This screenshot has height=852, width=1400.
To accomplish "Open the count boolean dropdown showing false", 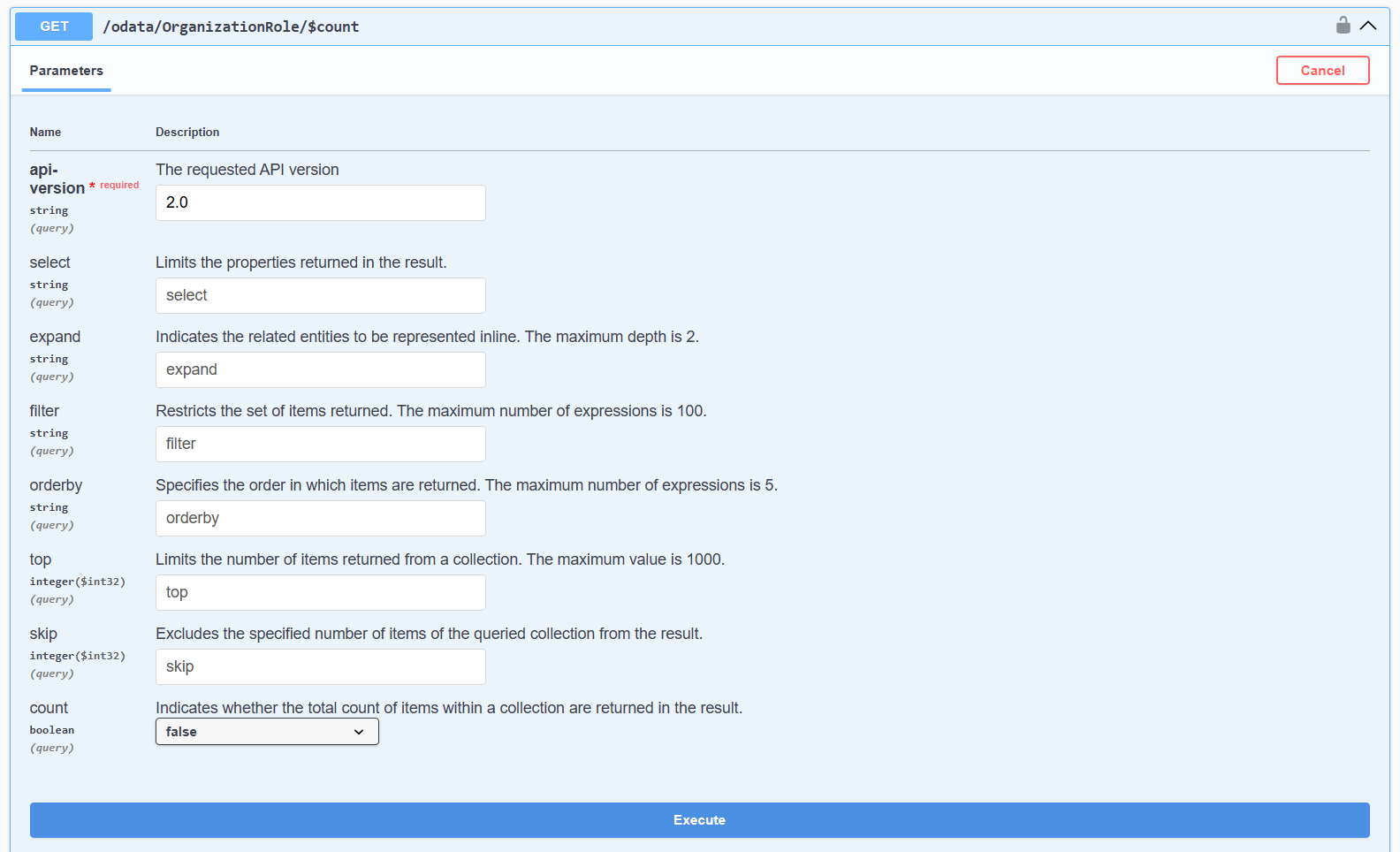I will click(267, 732).
